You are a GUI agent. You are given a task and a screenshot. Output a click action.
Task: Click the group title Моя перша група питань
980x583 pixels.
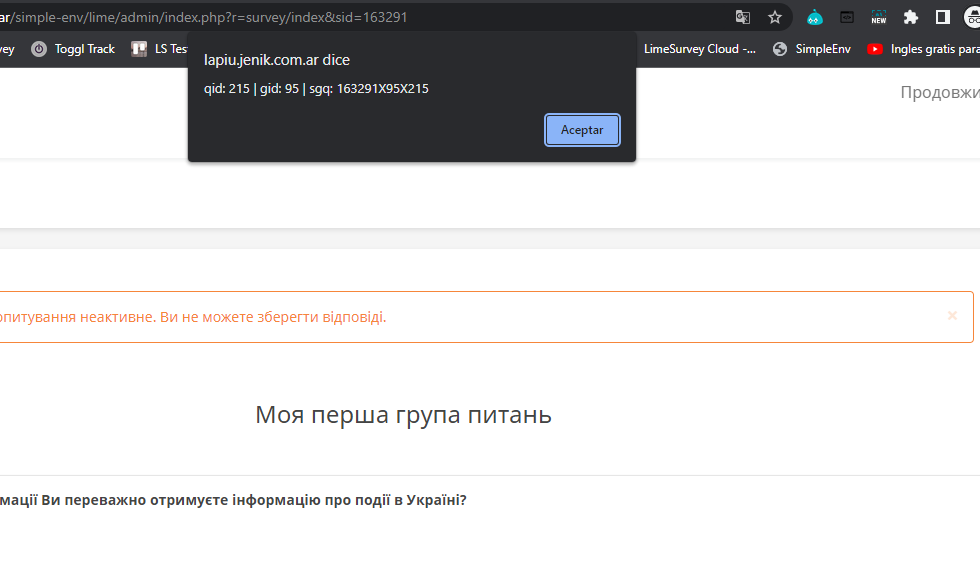[403, 414]
